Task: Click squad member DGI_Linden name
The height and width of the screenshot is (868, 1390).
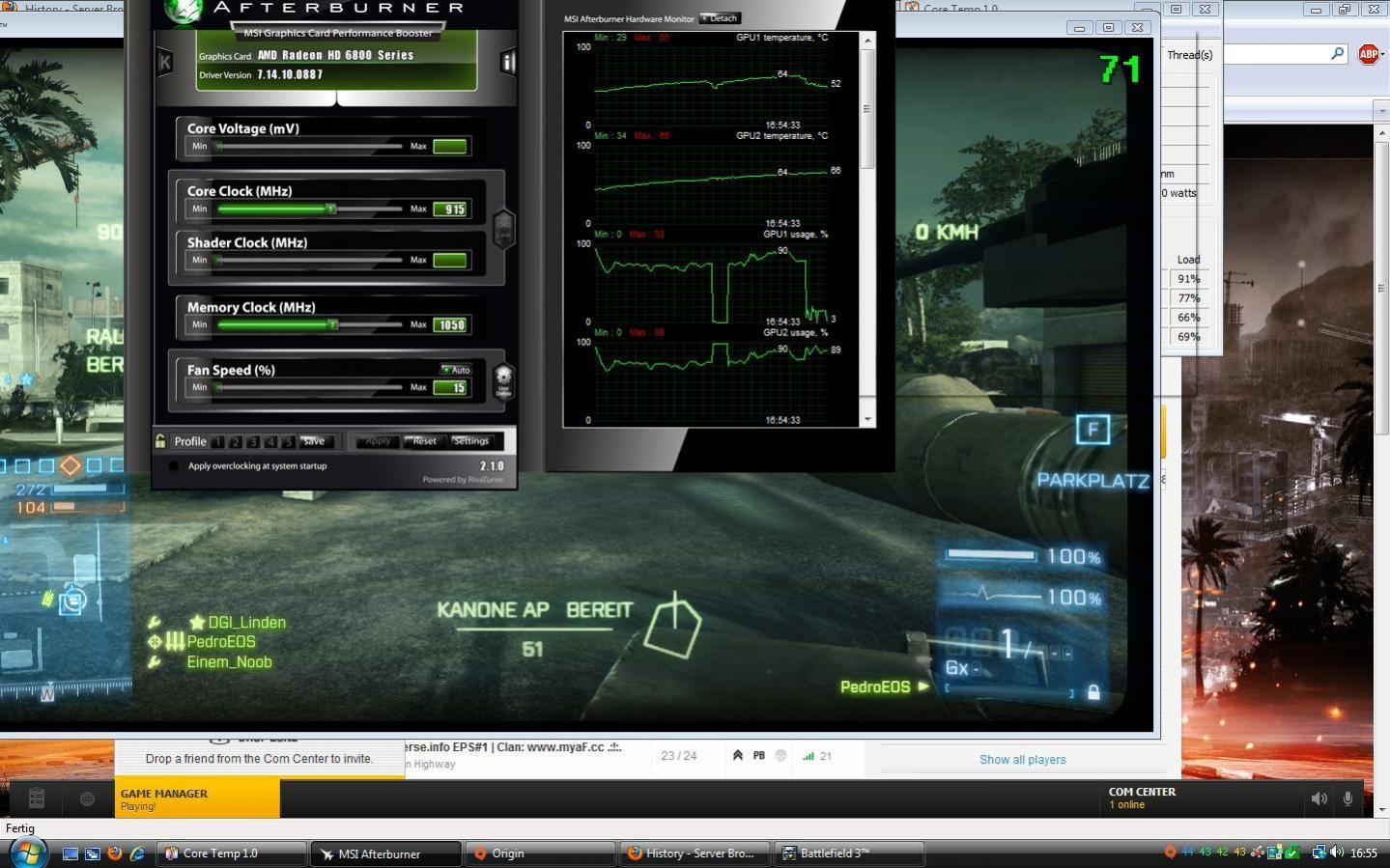Action: 247,623
